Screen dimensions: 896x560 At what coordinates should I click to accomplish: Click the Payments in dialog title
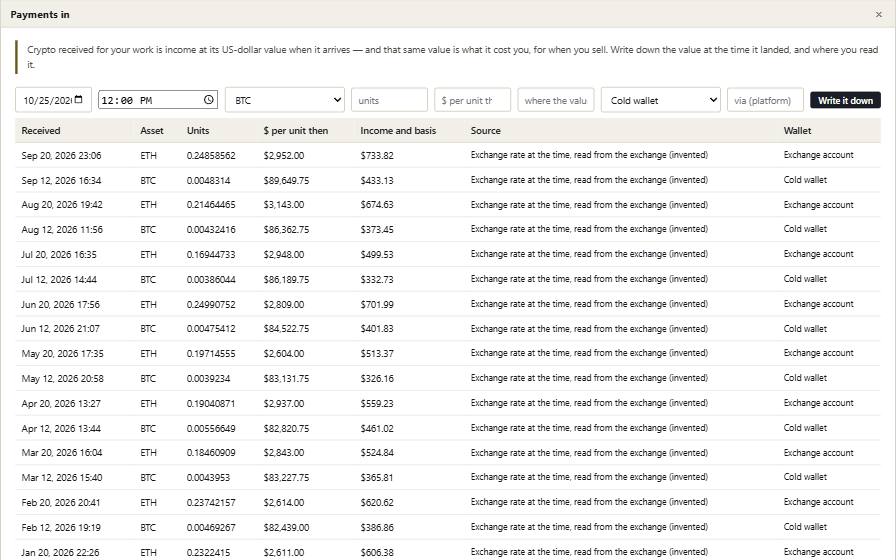click(x=39, y=14)
